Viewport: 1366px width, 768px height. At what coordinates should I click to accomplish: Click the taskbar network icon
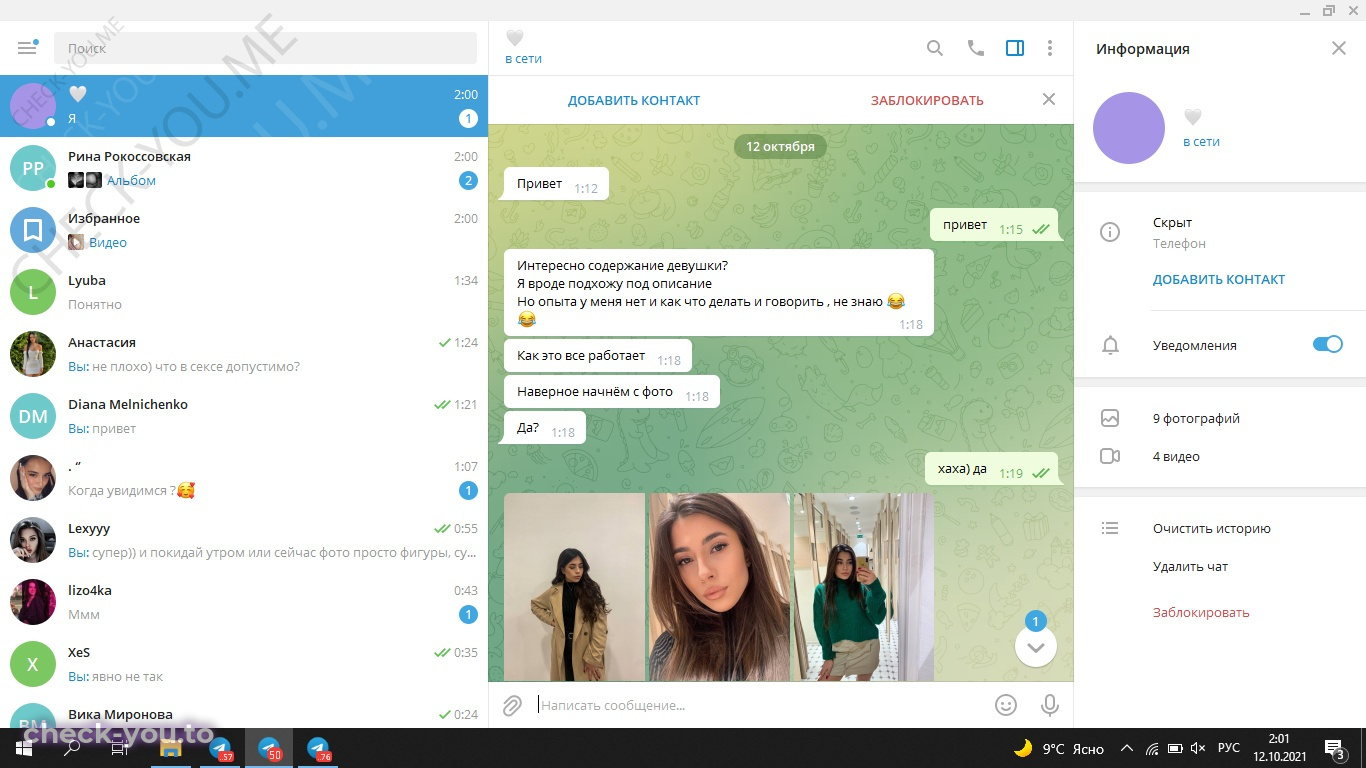(1151, 748)
